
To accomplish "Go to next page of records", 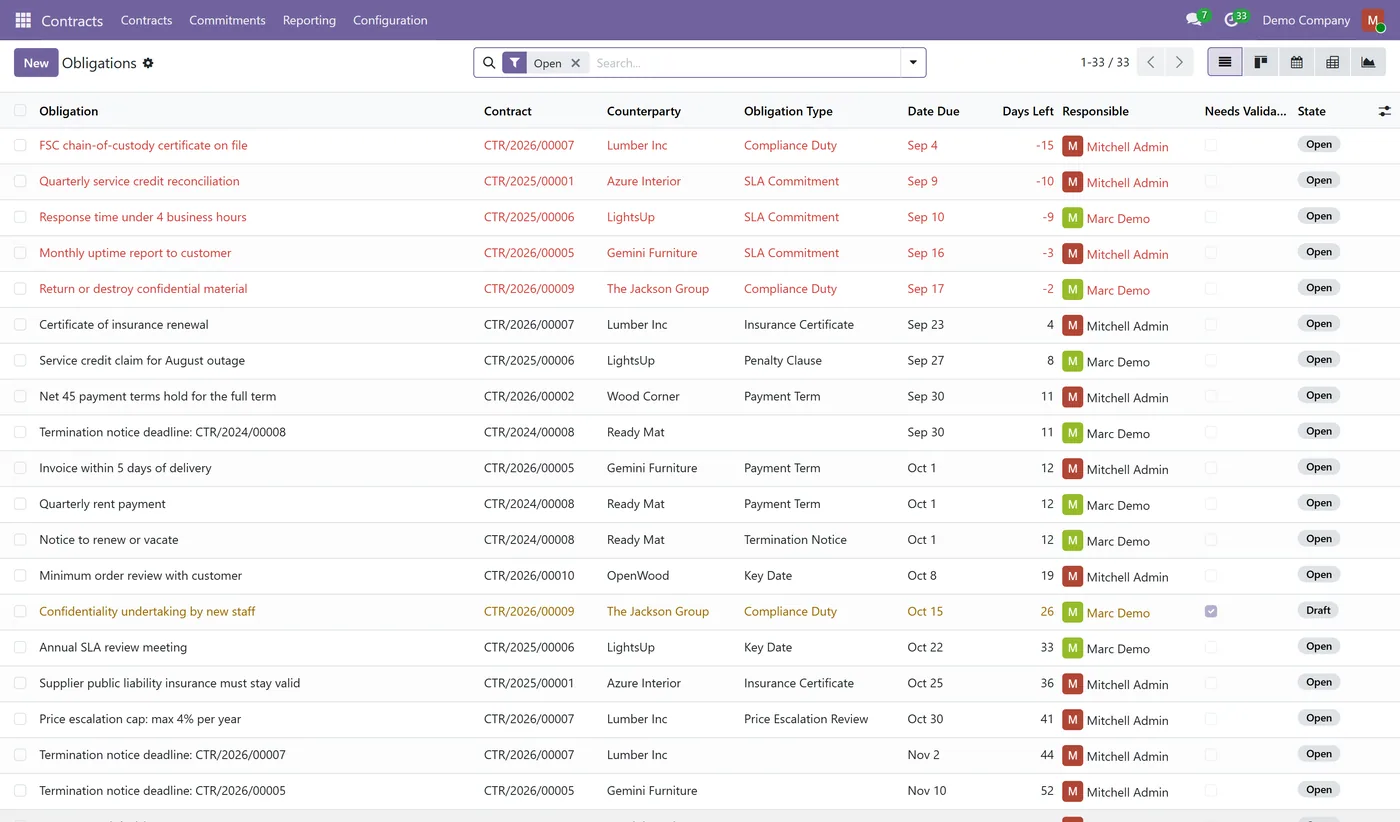I will 1179,62.
